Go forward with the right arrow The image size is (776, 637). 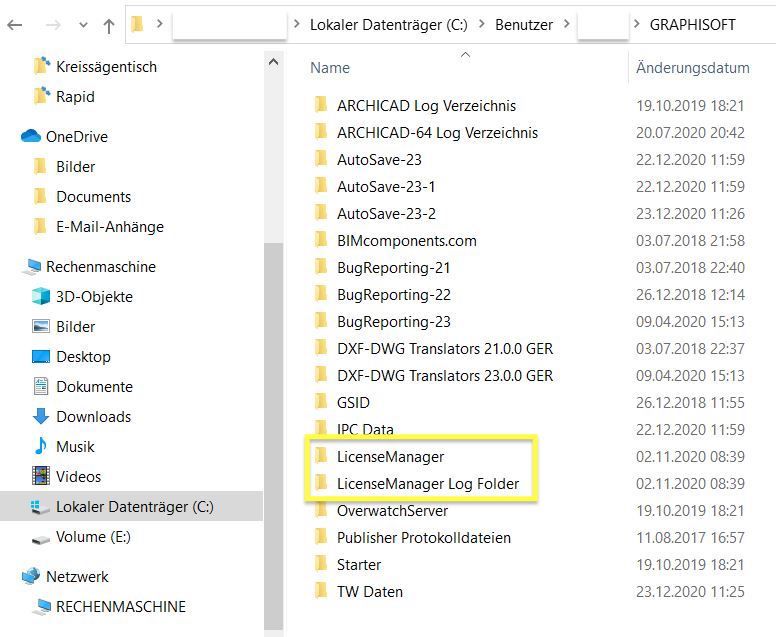[x=53, y=25]
